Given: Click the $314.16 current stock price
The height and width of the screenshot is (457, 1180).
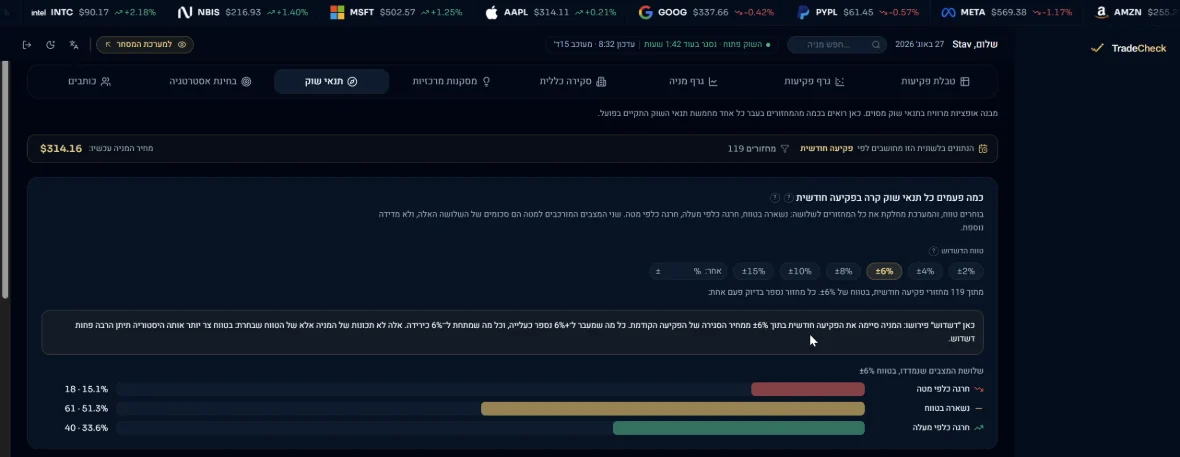Looking at the screenshot, I should (61, 149).
